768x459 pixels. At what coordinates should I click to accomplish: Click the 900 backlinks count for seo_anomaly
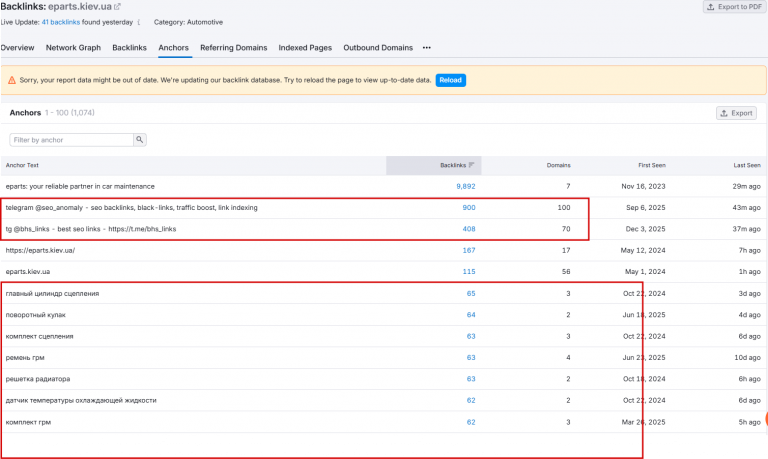tap(469, 208)
